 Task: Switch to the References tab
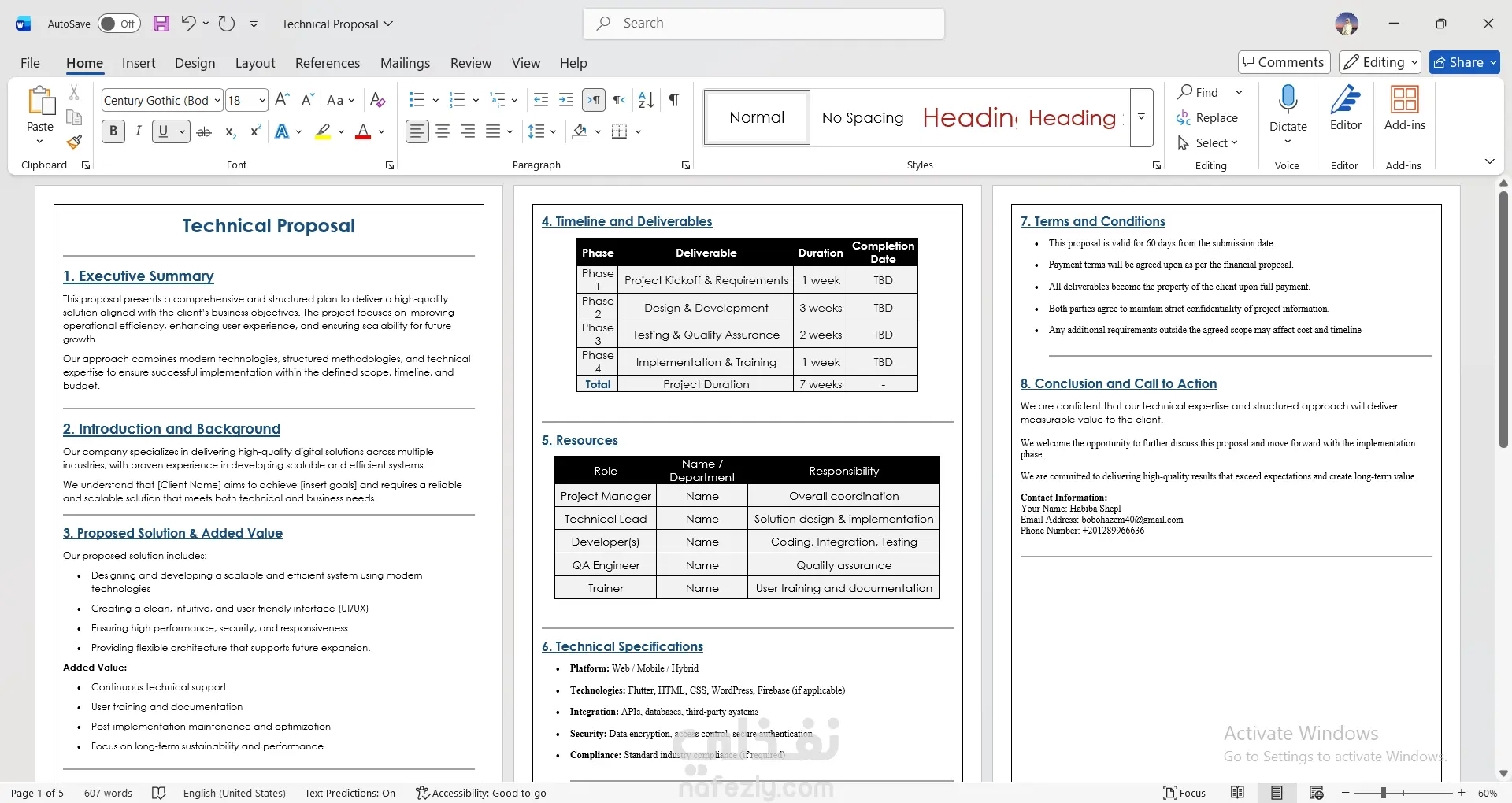point(328,63)
